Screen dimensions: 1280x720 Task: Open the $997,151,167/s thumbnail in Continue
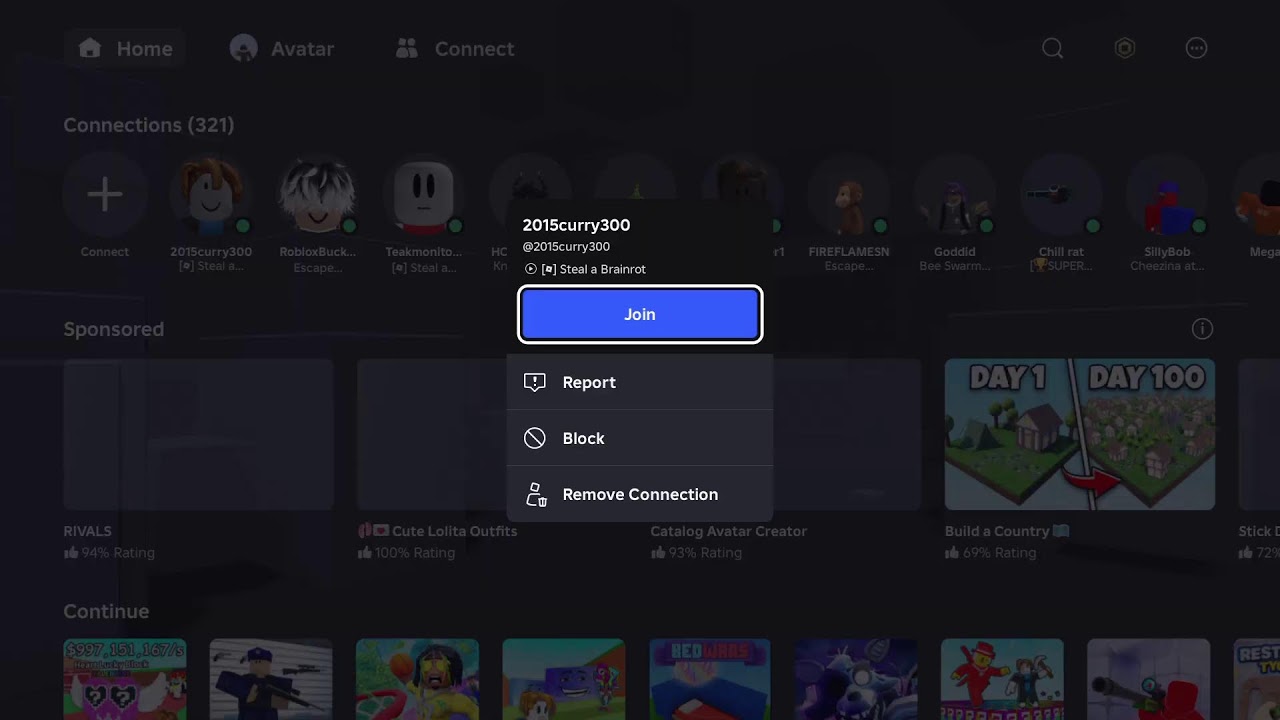click(124, 679)
